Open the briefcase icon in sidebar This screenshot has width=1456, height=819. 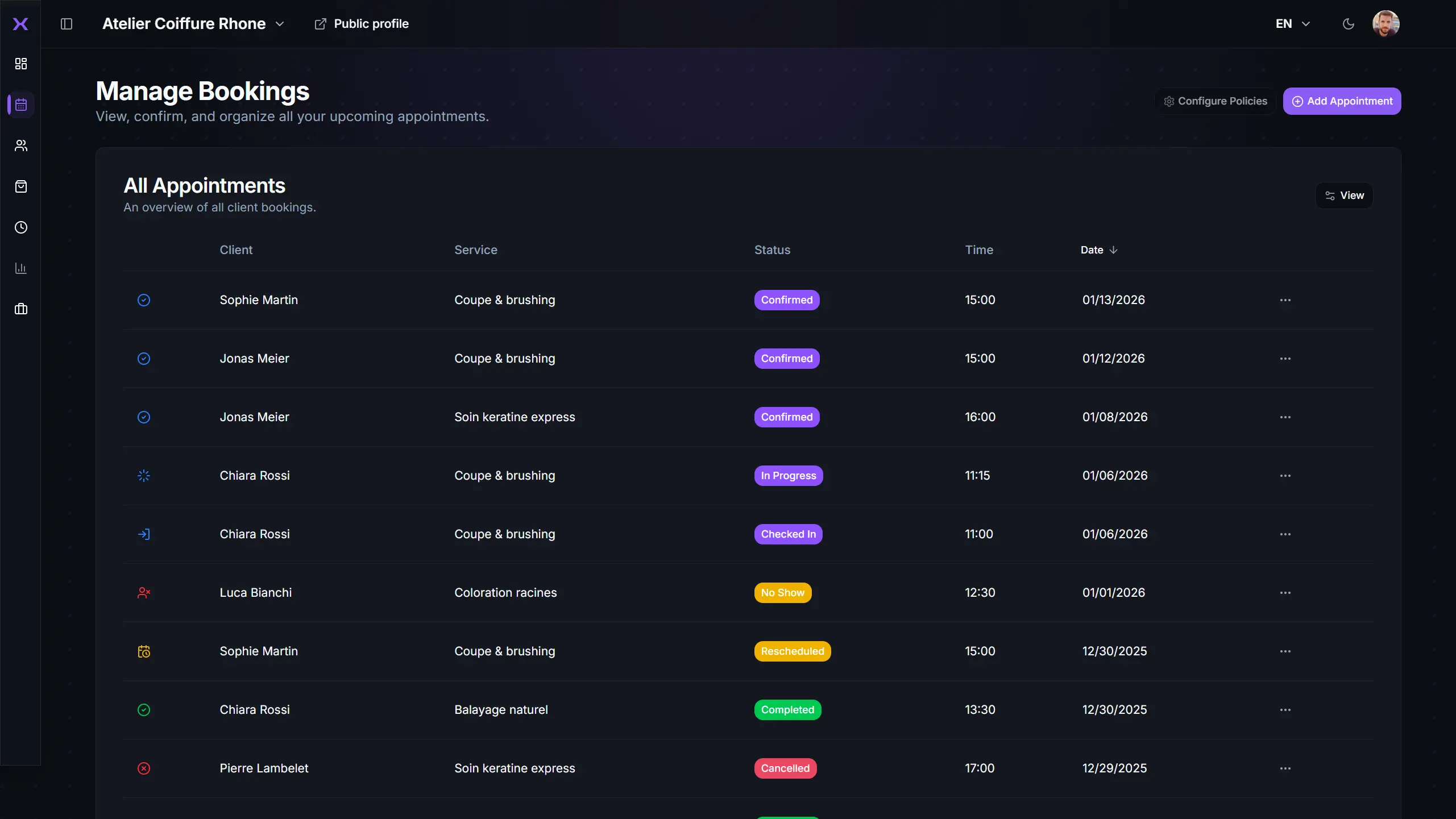click(x=21, y=309)
